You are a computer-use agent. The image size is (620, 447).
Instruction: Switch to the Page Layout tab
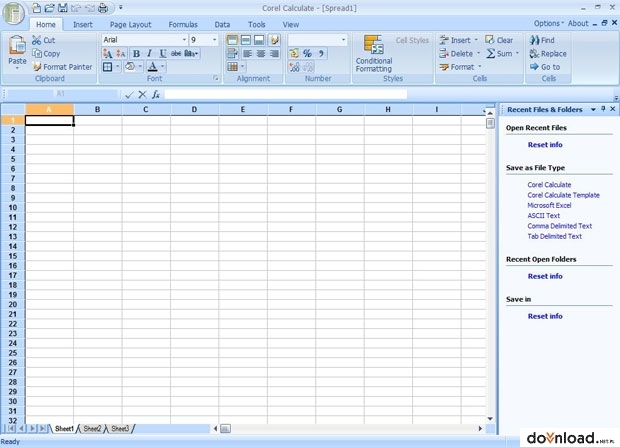click(x=130, y=25)
